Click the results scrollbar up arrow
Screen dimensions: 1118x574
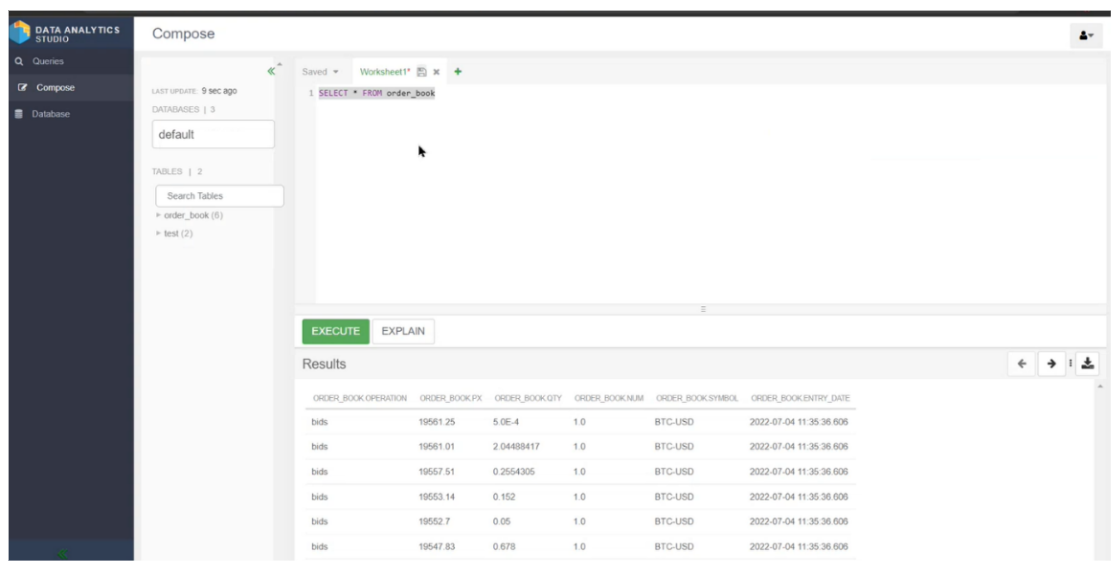tap(1100, 386)
